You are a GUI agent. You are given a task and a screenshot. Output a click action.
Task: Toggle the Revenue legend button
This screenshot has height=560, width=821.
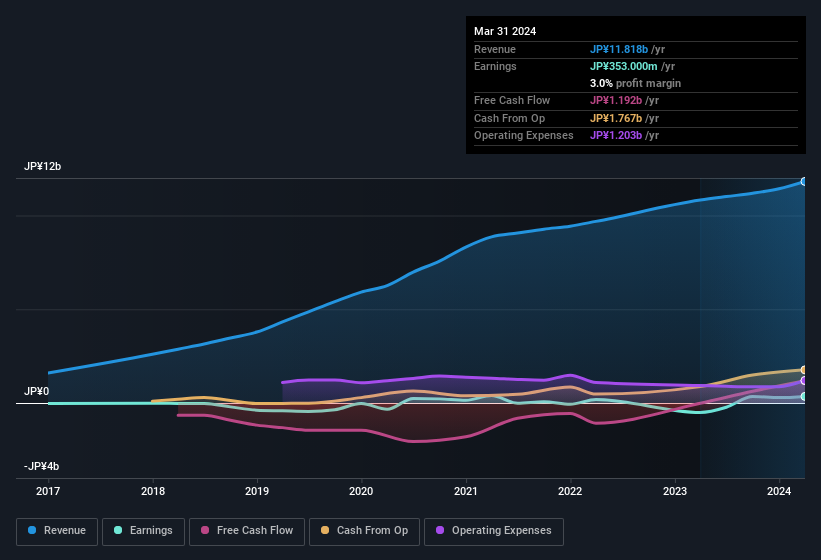pos(57,531)
